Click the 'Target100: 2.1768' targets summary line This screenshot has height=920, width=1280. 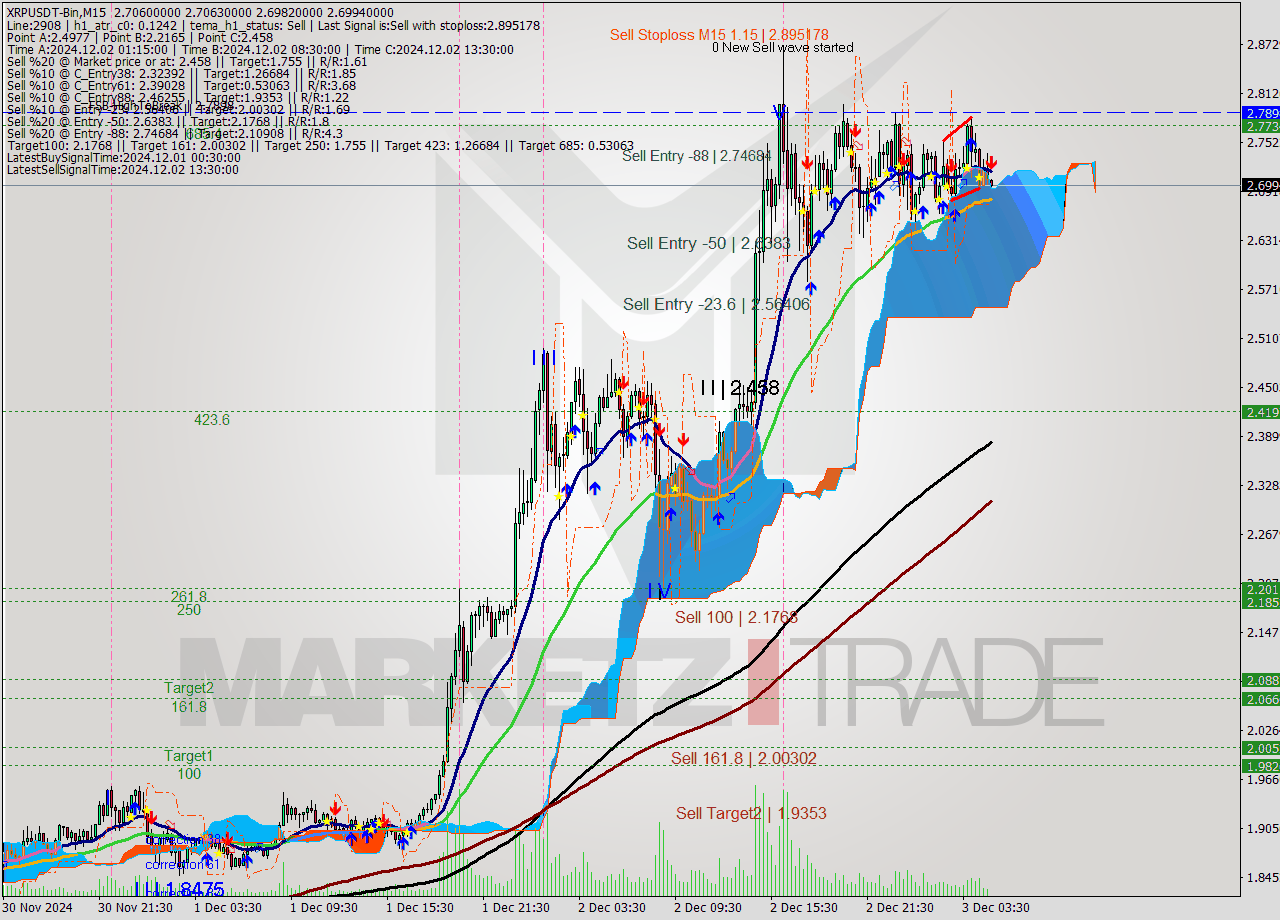tap(320, 146)
